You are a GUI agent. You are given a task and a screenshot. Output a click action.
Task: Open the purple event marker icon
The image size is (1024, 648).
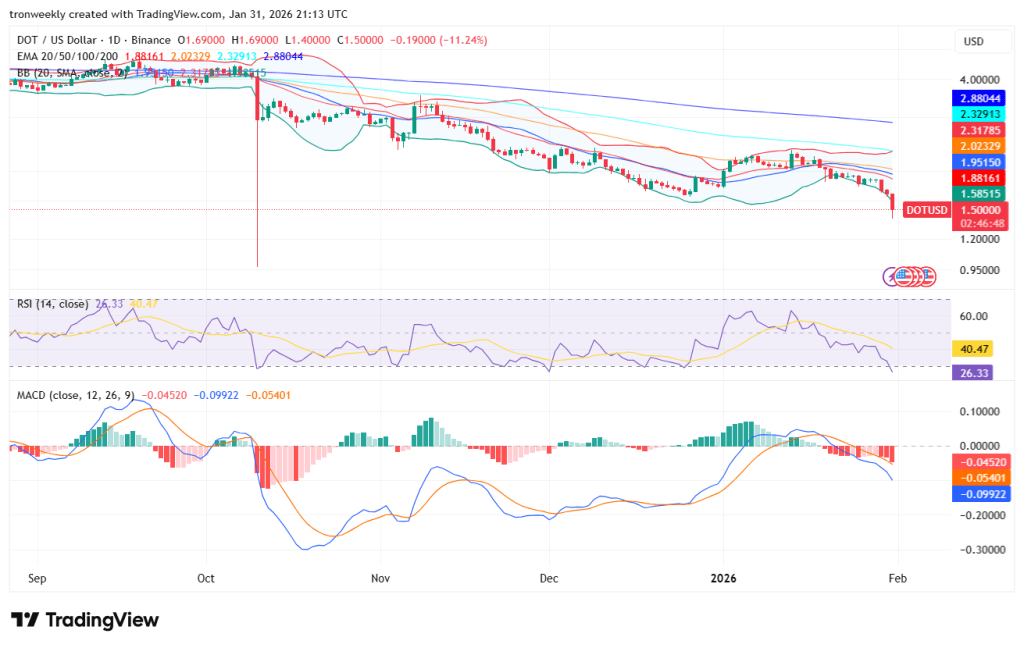click(891, 277)
